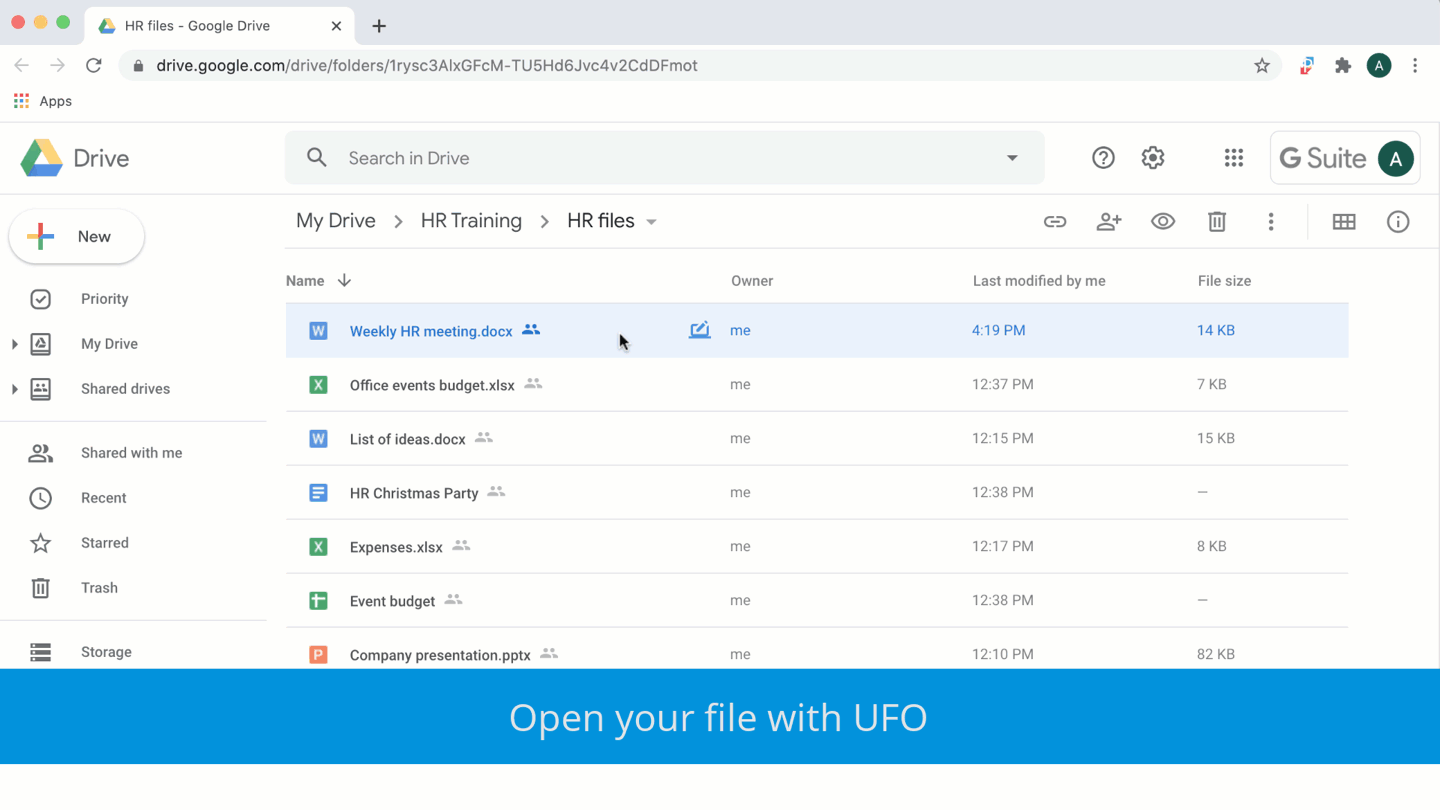Preview the file with the eye icon
Viewport: 1440px width, 810px height.
1163,222
